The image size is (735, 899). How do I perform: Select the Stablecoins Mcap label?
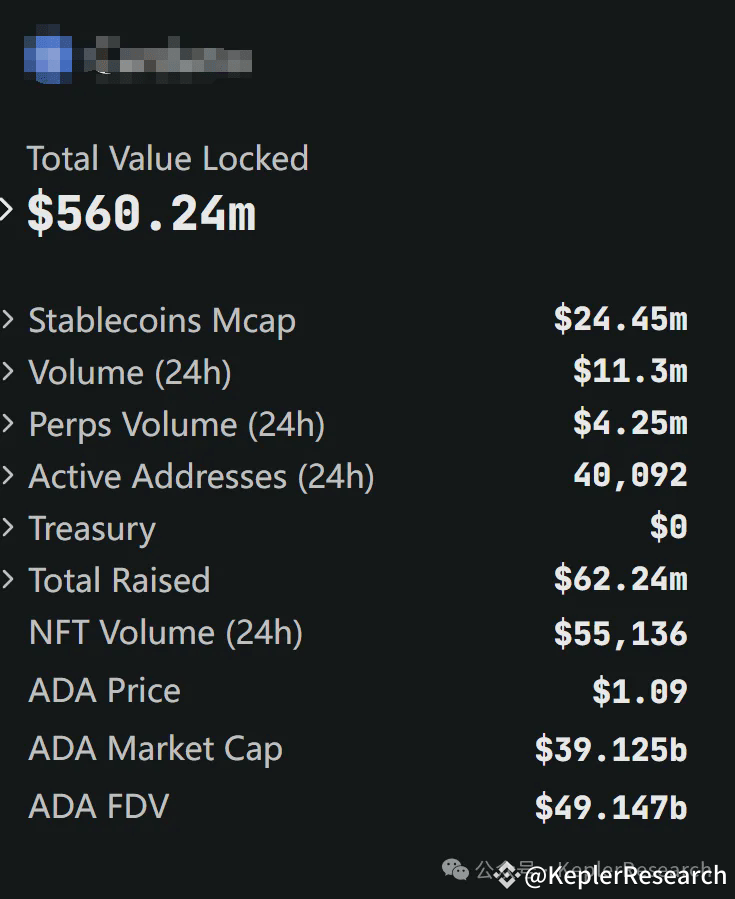[x=162, y=321]
